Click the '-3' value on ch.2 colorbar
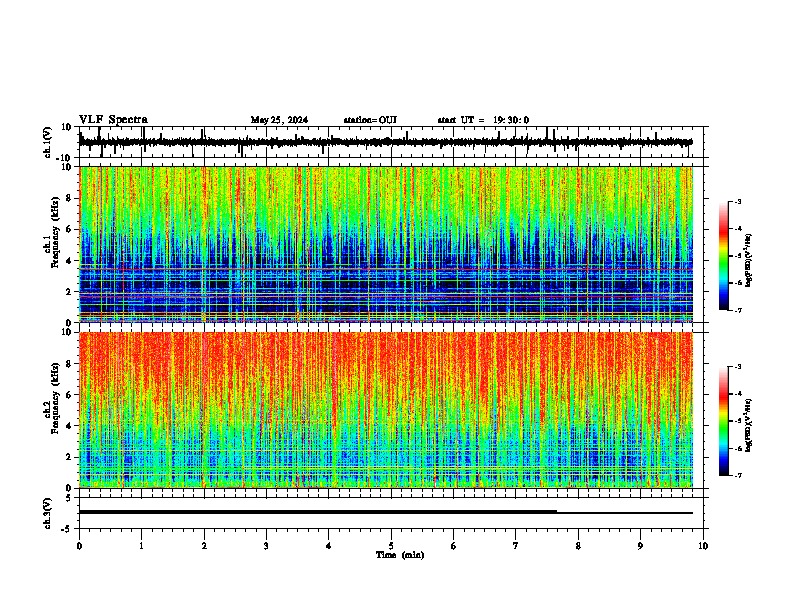 [737, 367]
